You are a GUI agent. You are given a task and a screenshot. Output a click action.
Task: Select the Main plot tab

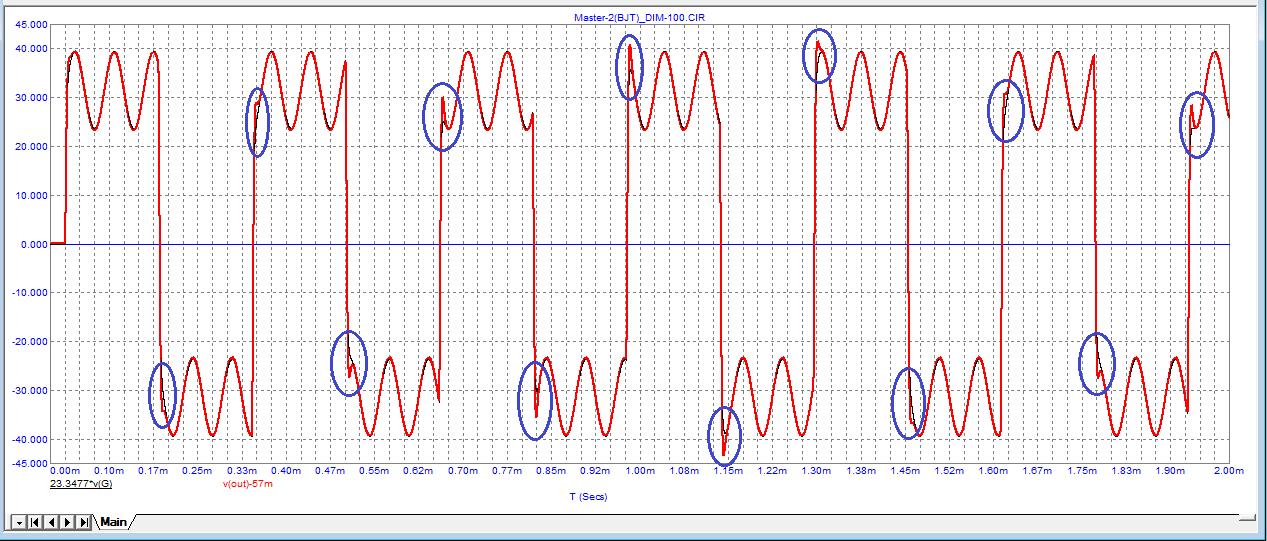[113, 522]
